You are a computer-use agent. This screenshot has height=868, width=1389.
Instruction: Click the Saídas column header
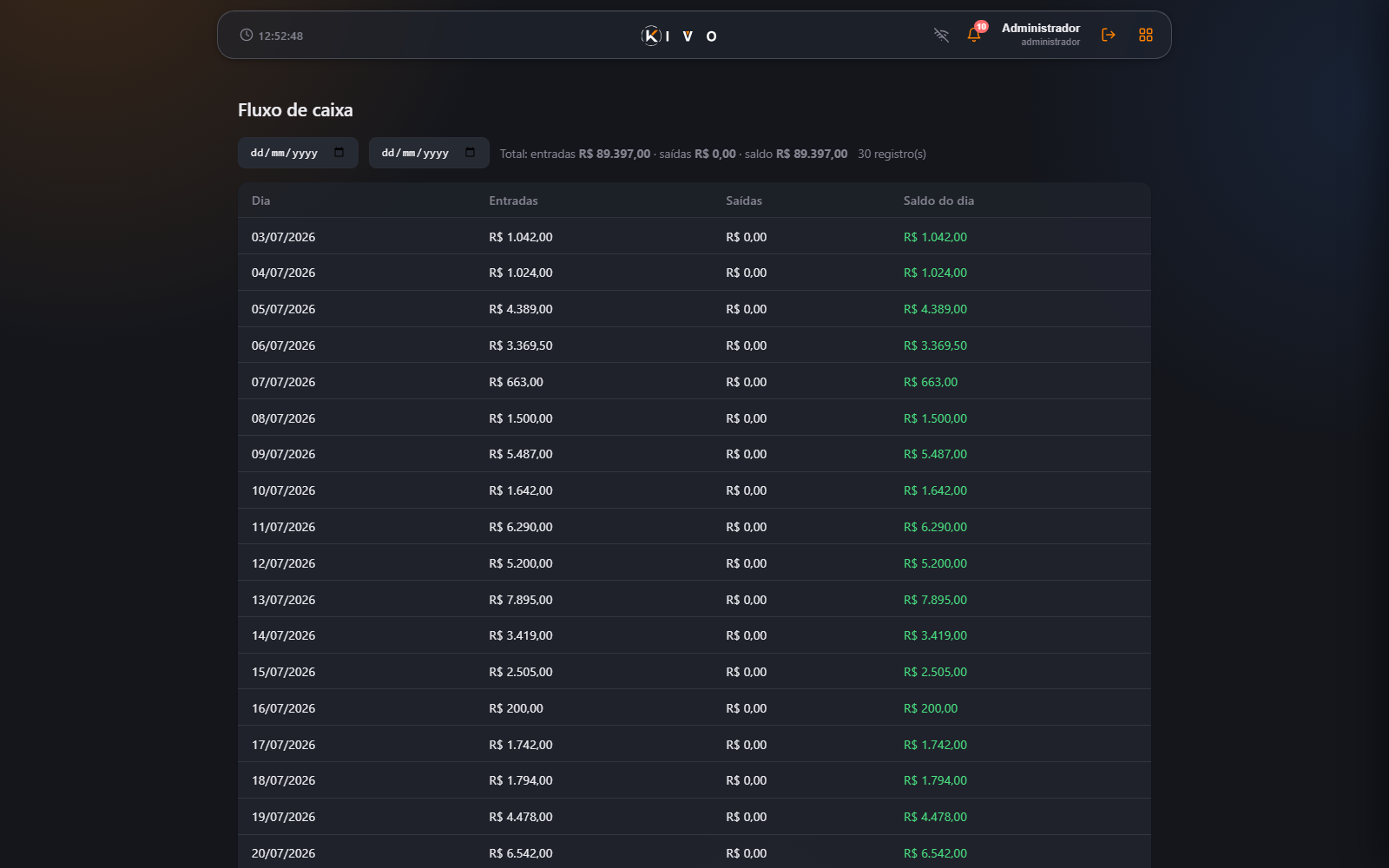coord(744,201)
